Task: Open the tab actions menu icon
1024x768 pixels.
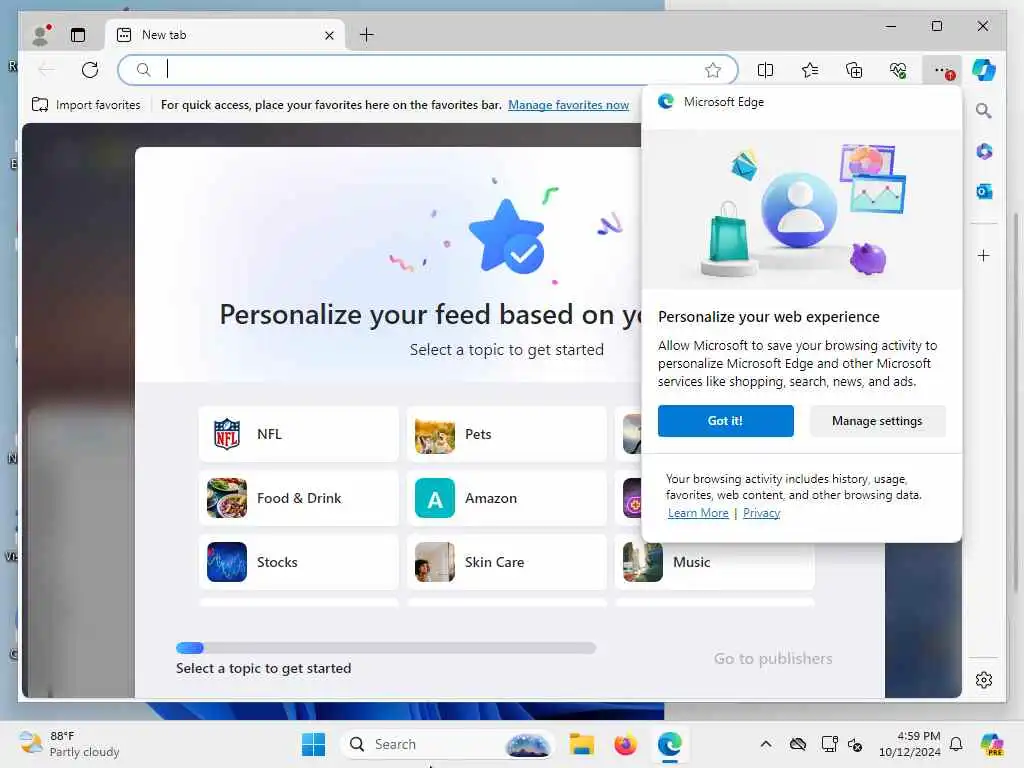Action: point(78,35)
